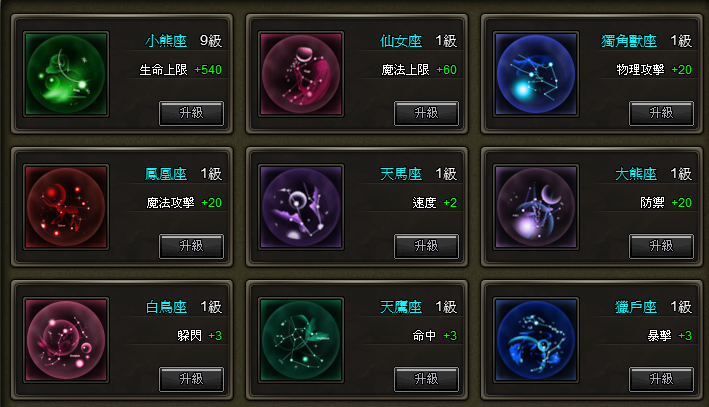This screenshot has width=709, height=407.
Task: Click the 小熊座 title label
Action: [166, 41]
